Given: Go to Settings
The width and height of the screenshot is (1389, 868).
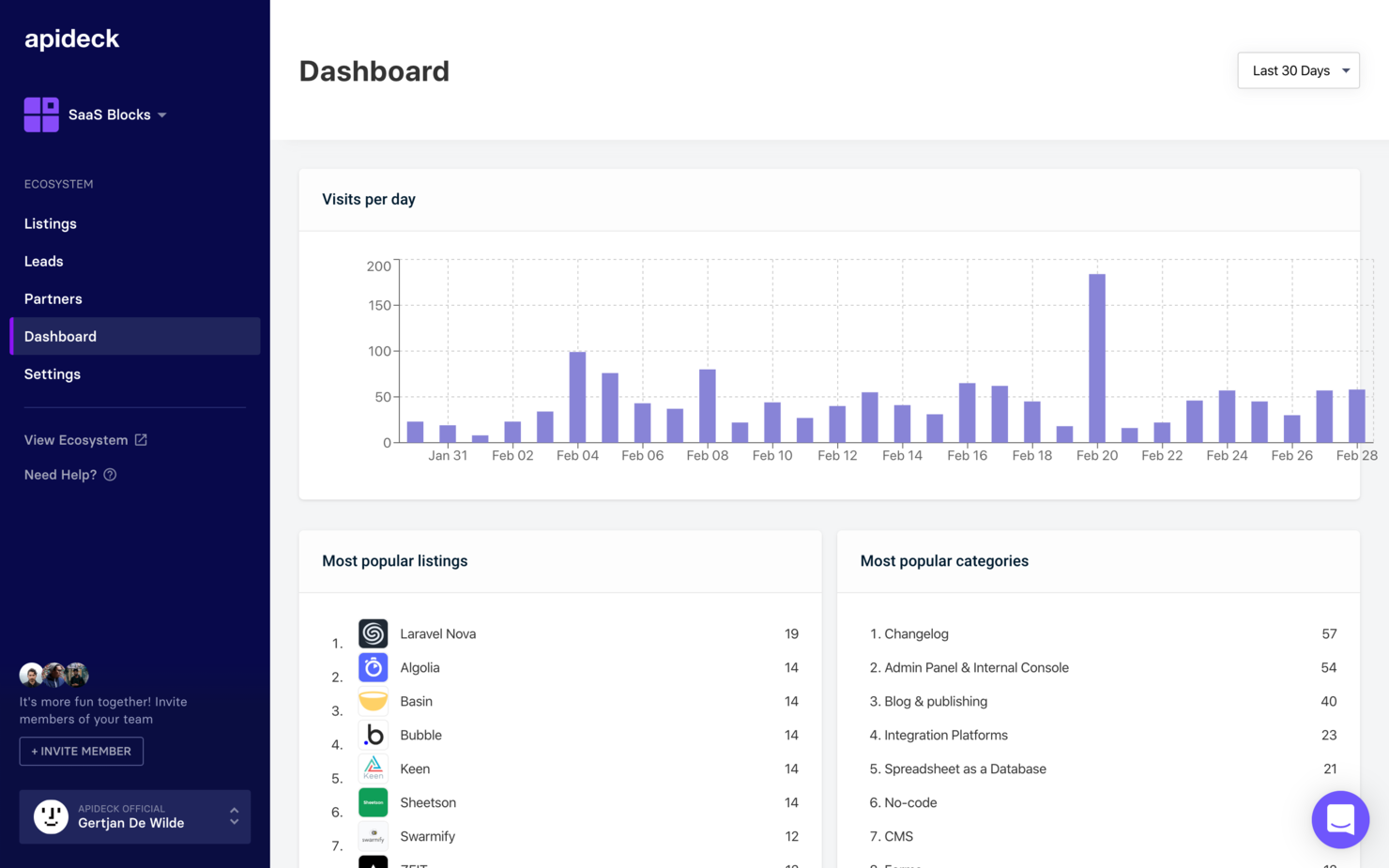Looking at the screenshot, I should [52, 373].
